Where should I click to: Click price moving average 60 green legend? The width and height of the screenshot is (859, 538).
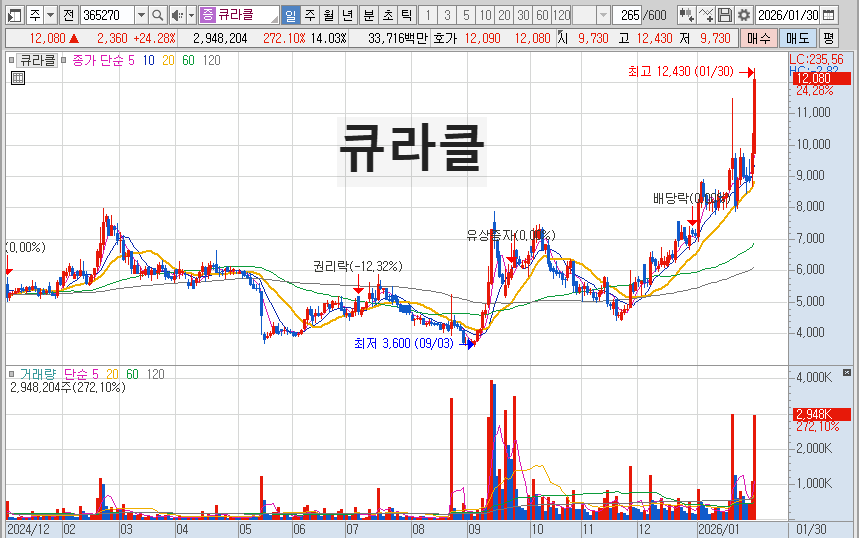tap(188, 60)
